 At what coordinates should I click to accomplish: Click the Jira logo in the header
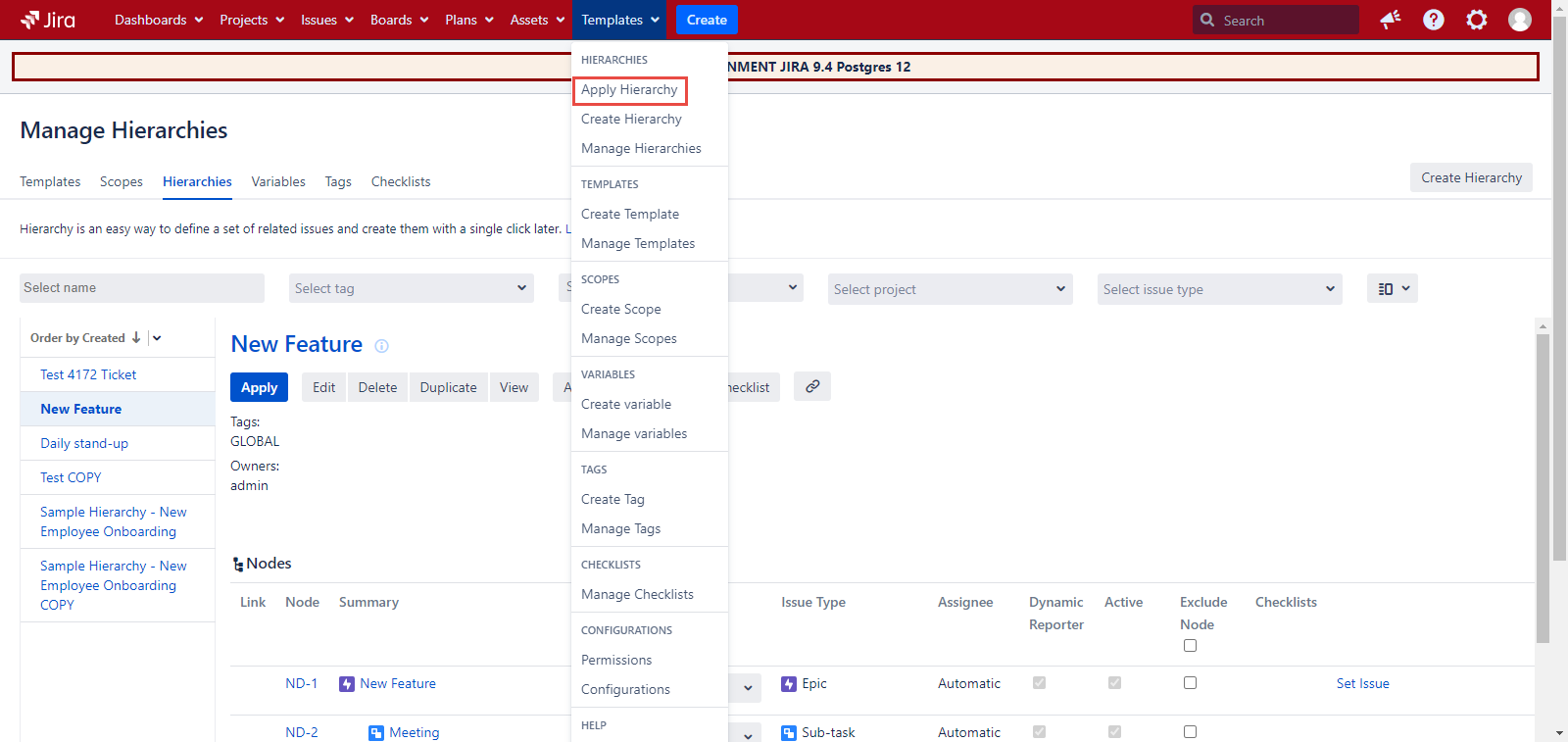click(47, 20)
